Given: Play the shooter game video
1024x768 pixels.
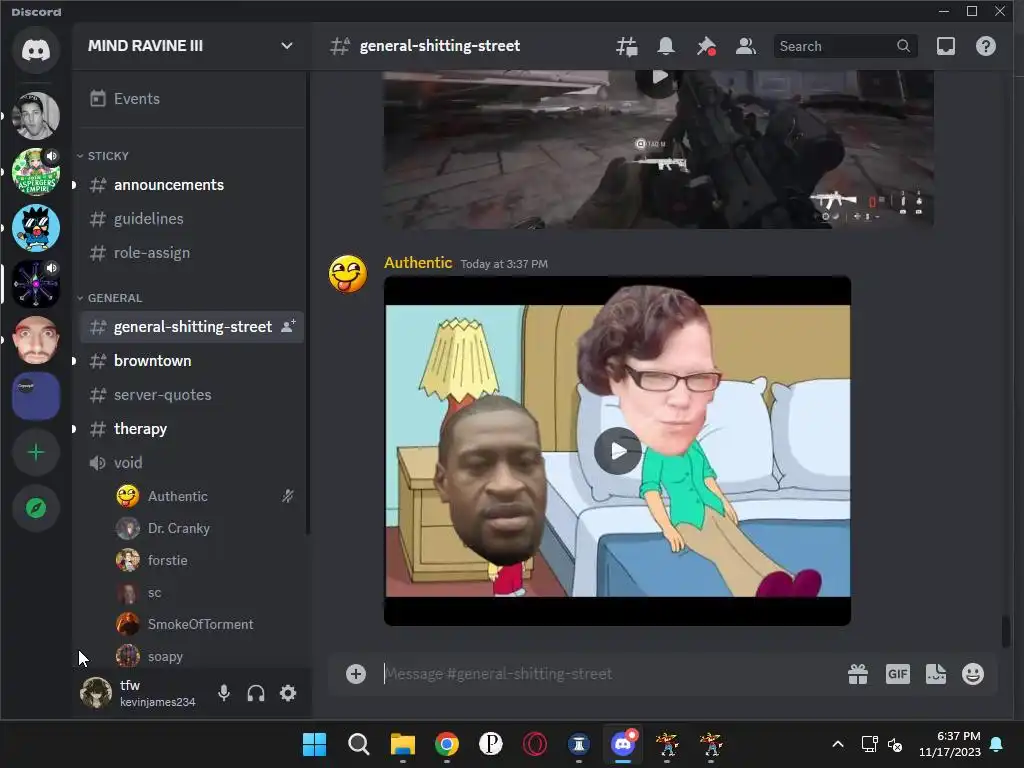Looking at the screenshot, I should (x=658, y=78).
